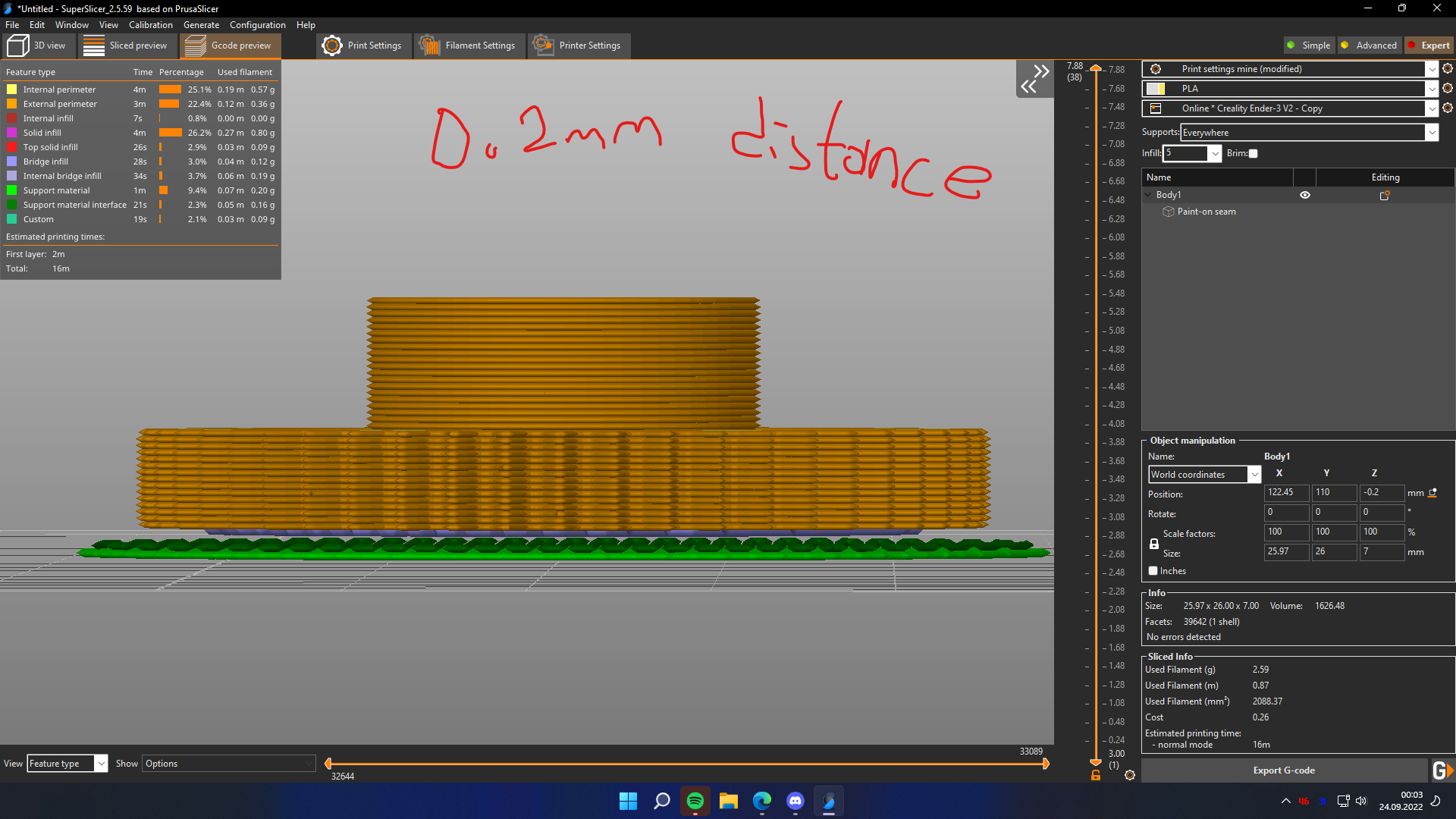
Task: Collapse the Body1 tree entry
Action: click(x=1147, y=195)
